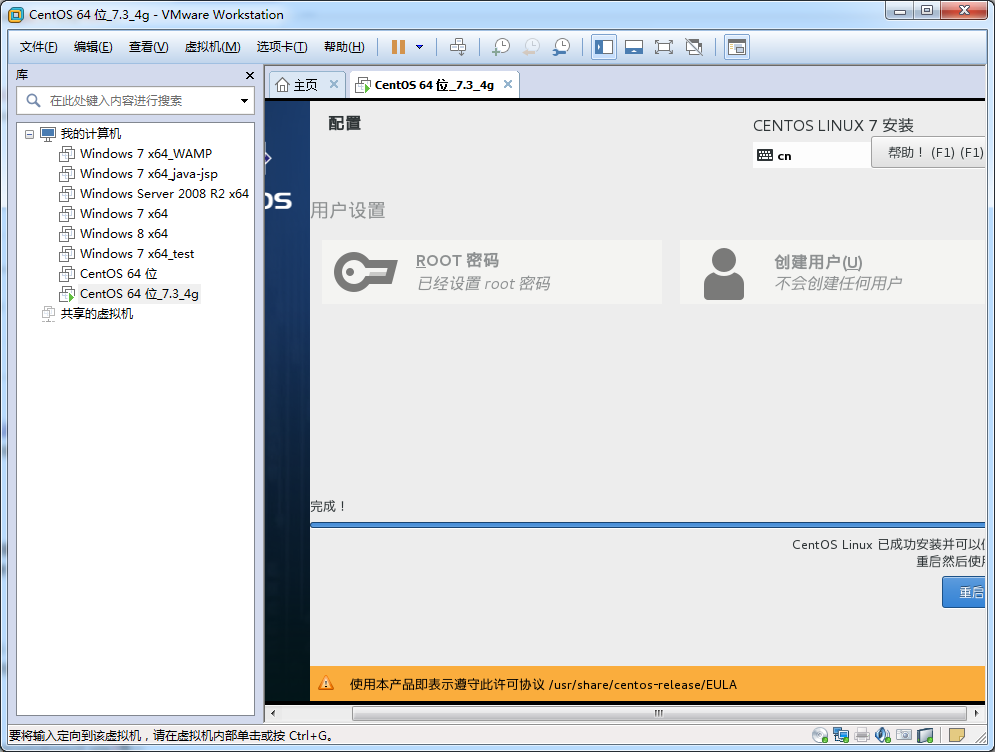Click the library search input field
Image resolution: width=995 pixels, height=752 pixels.
pyautogui.click(x=135, y=101)
